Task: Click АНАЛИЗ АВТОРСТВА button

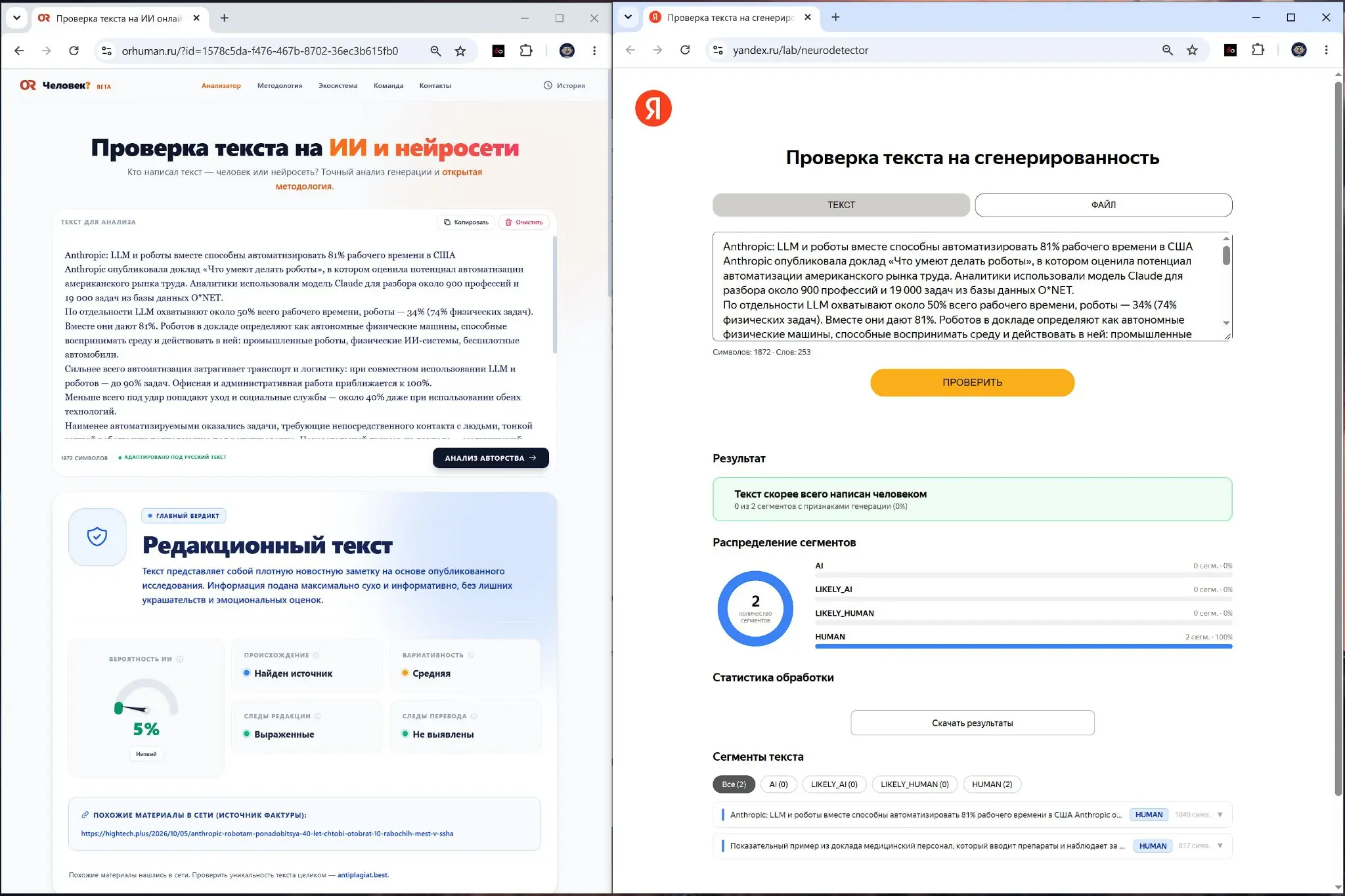Action: (491, 458)
